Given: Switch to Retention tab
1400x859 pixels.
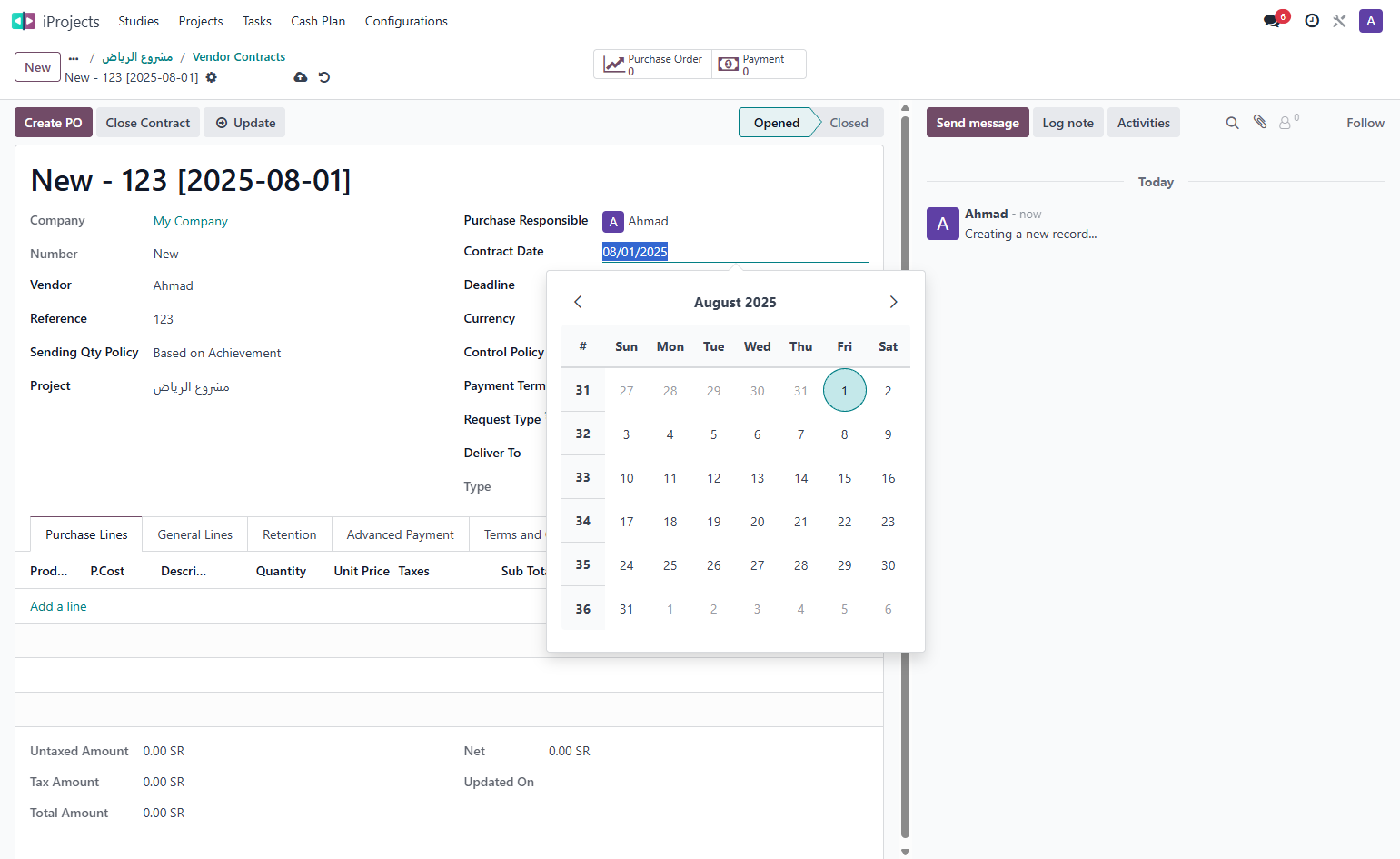Looking at the screenshot, I should coord(290,534).
